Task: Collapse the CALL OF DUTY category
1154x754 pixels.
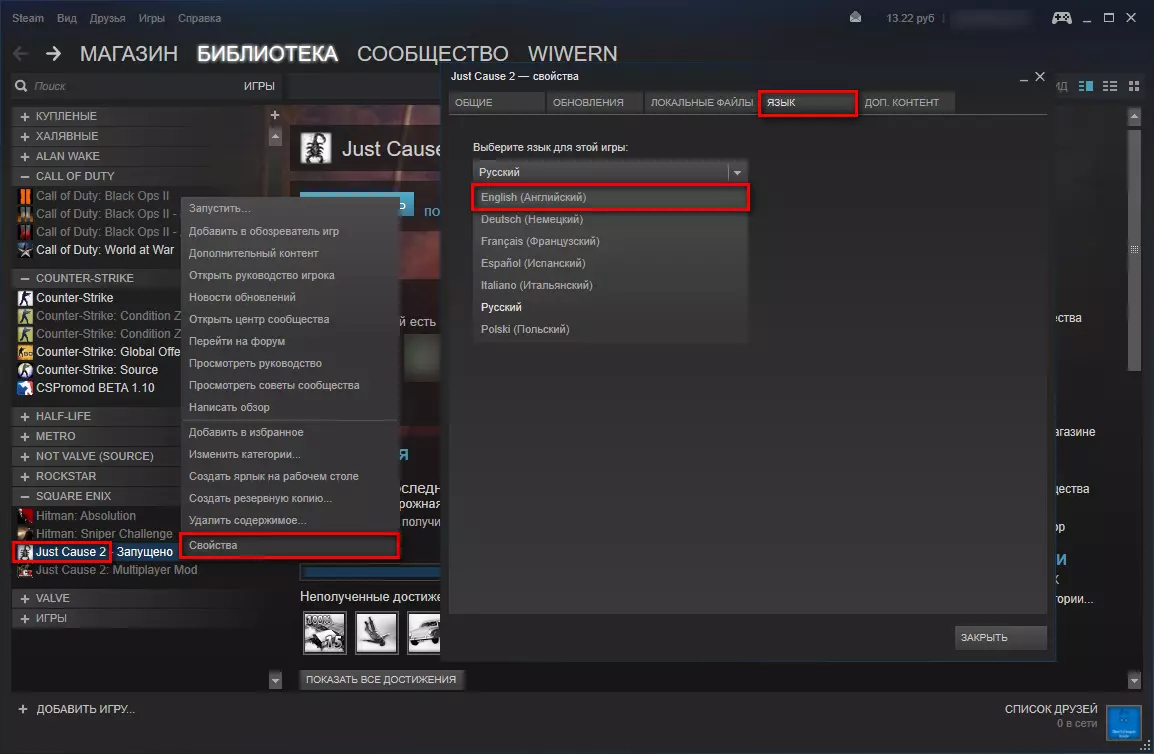Action: pyautogui.click(x=25, y=176)
